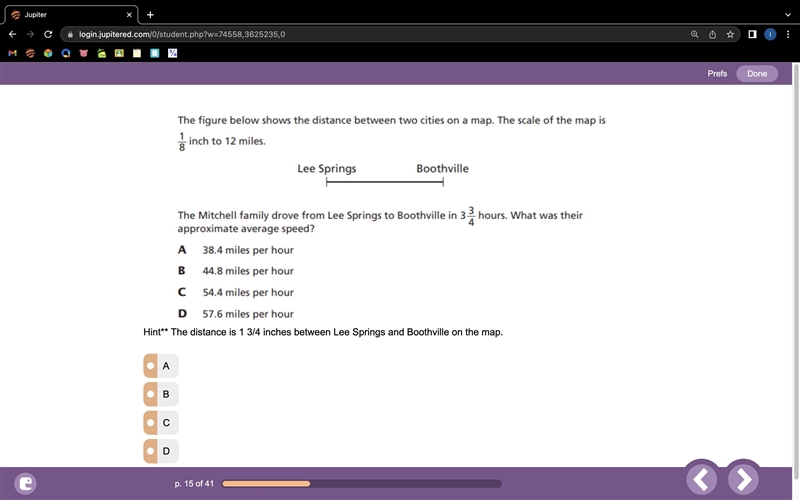Open the browser side panel

tap(752, 34)
